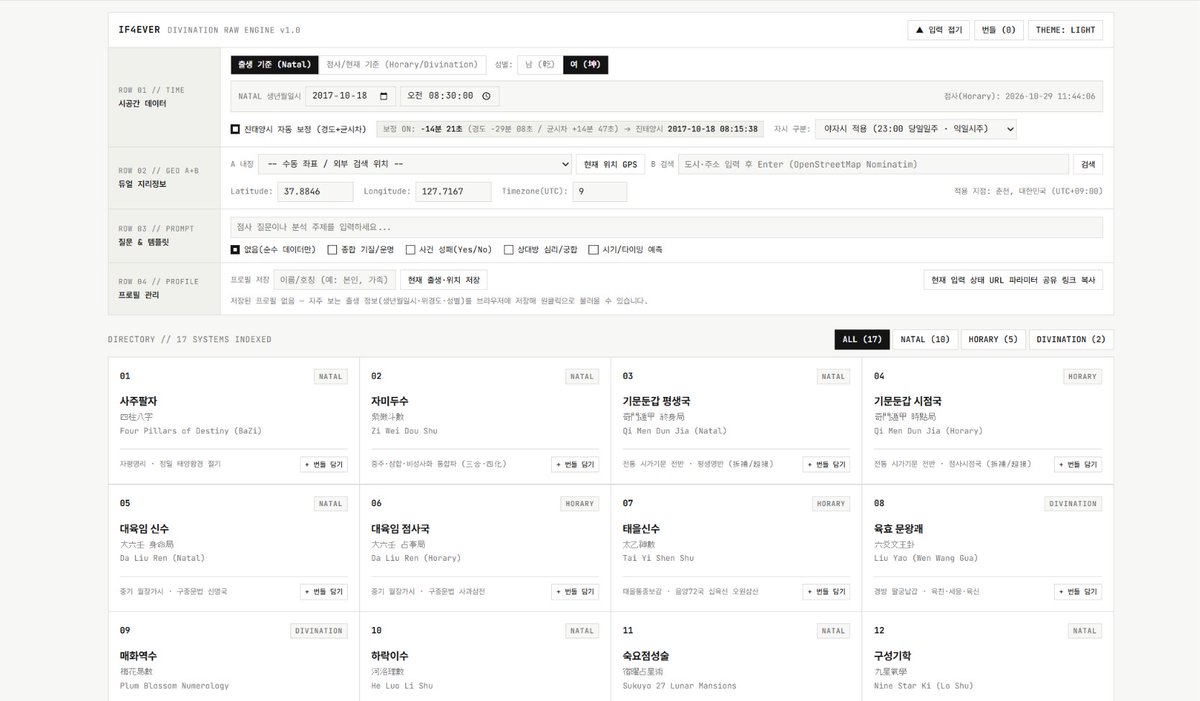Screen dimensions: 1200x701
Task: Click the profile name 이름/호칭 field
Action: (x=335, y=280)
